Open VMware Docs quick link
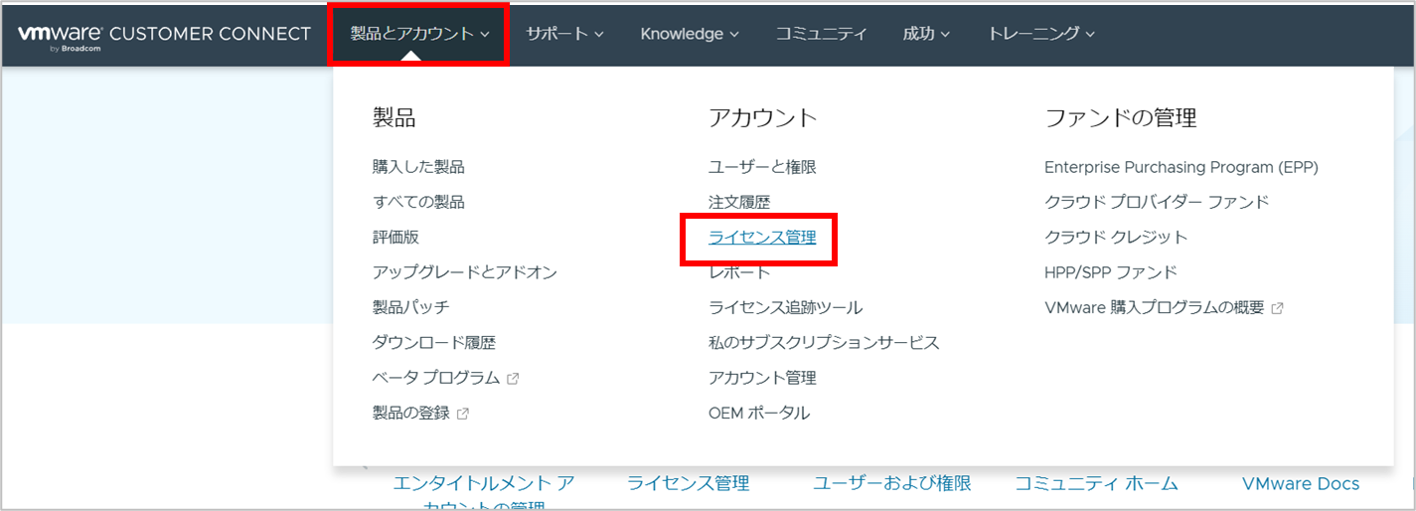 click(1300, 483)
